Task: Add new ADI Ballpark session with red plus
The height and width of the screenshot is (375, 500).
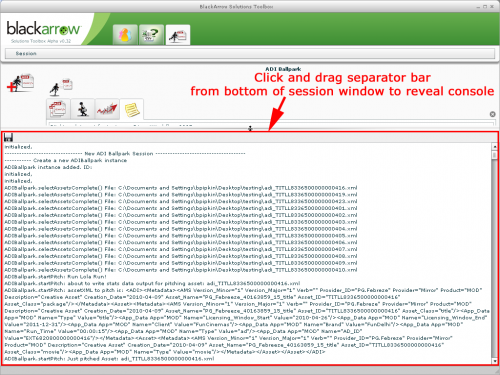Action: [x=20, y=83]
